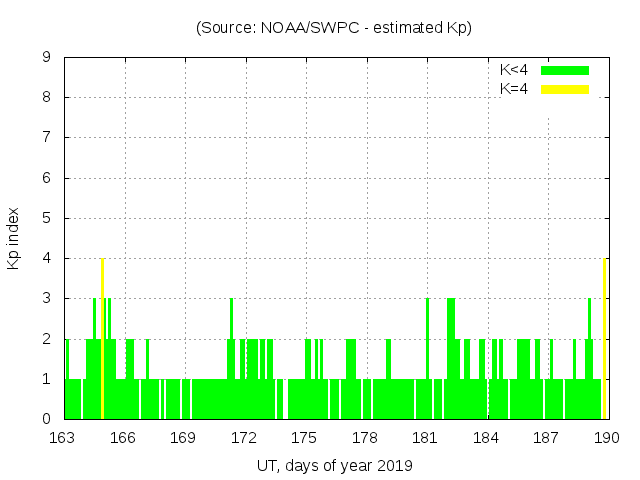Click x-axis tick label 163
Screen dimensions: 640x480
(x=63, y=437)
